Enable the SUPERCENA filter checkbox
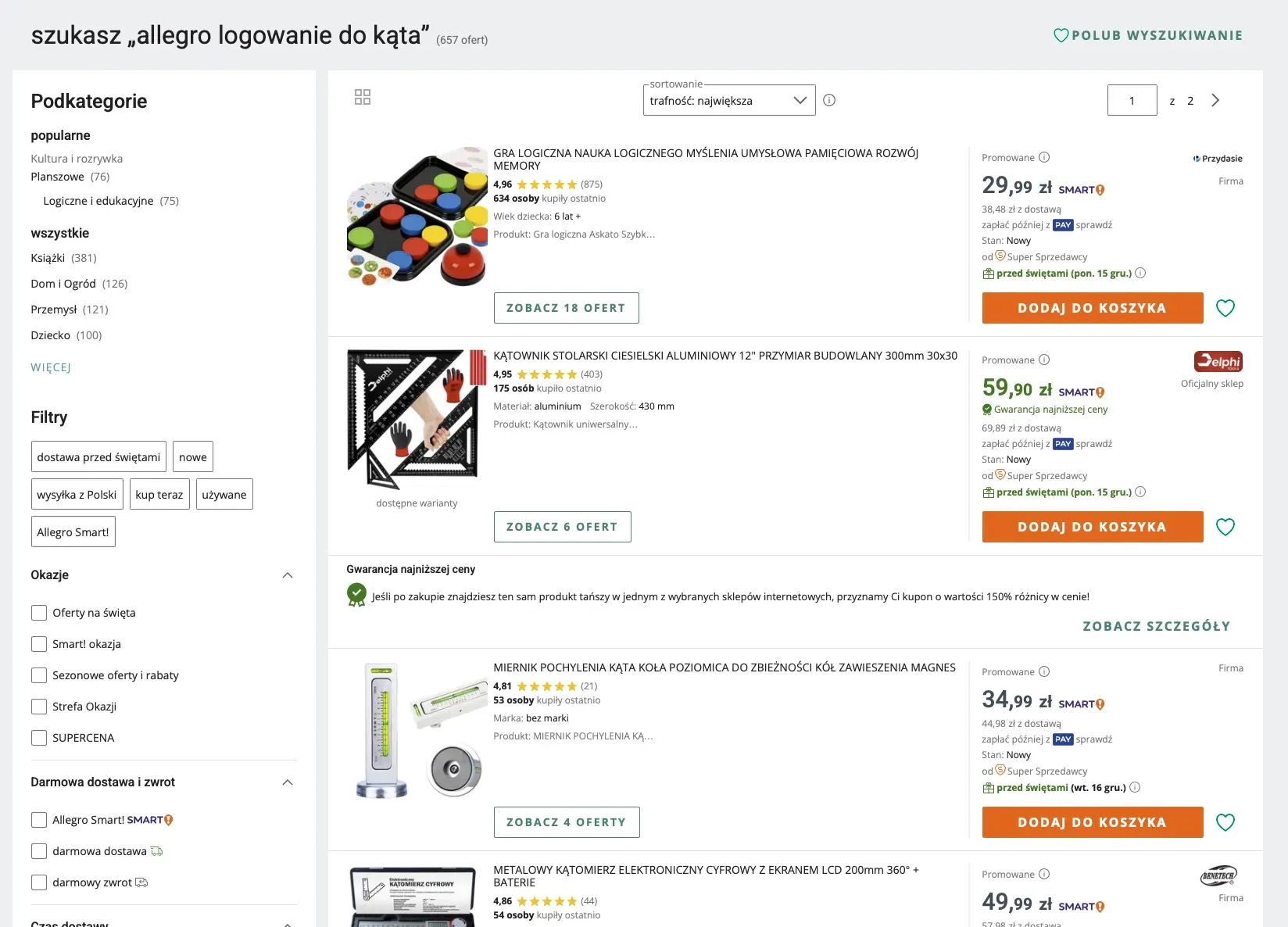Screen dimensions: 1288x927 (x=39, y=738)
